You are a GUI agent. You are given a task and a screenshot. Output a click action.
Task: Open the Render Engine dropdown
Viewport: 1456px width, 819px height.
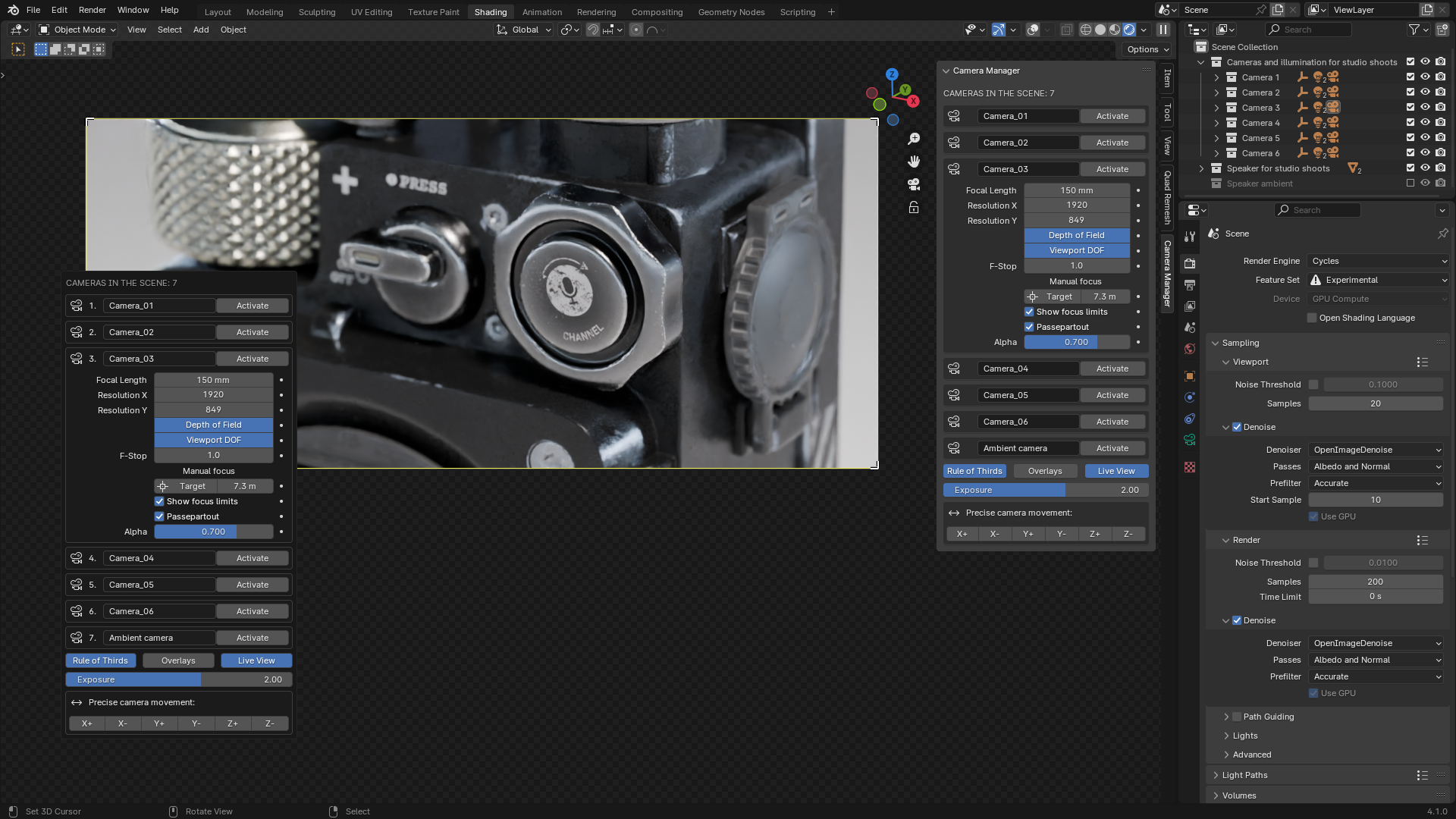pyautogui.click(x=1376, y=261)
